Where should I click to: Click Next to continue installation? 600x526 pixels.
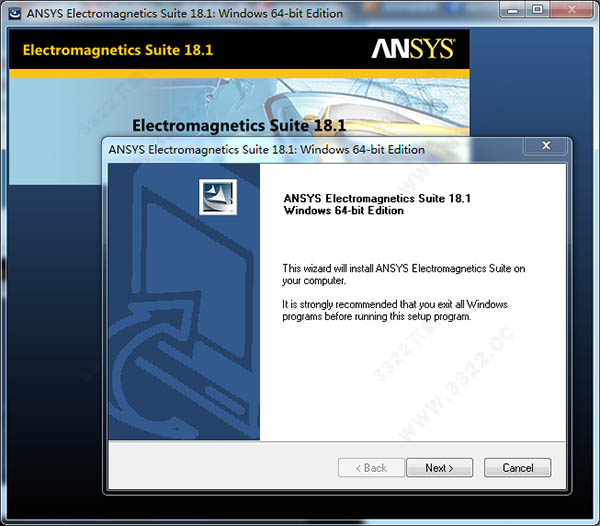click(439, 467)
